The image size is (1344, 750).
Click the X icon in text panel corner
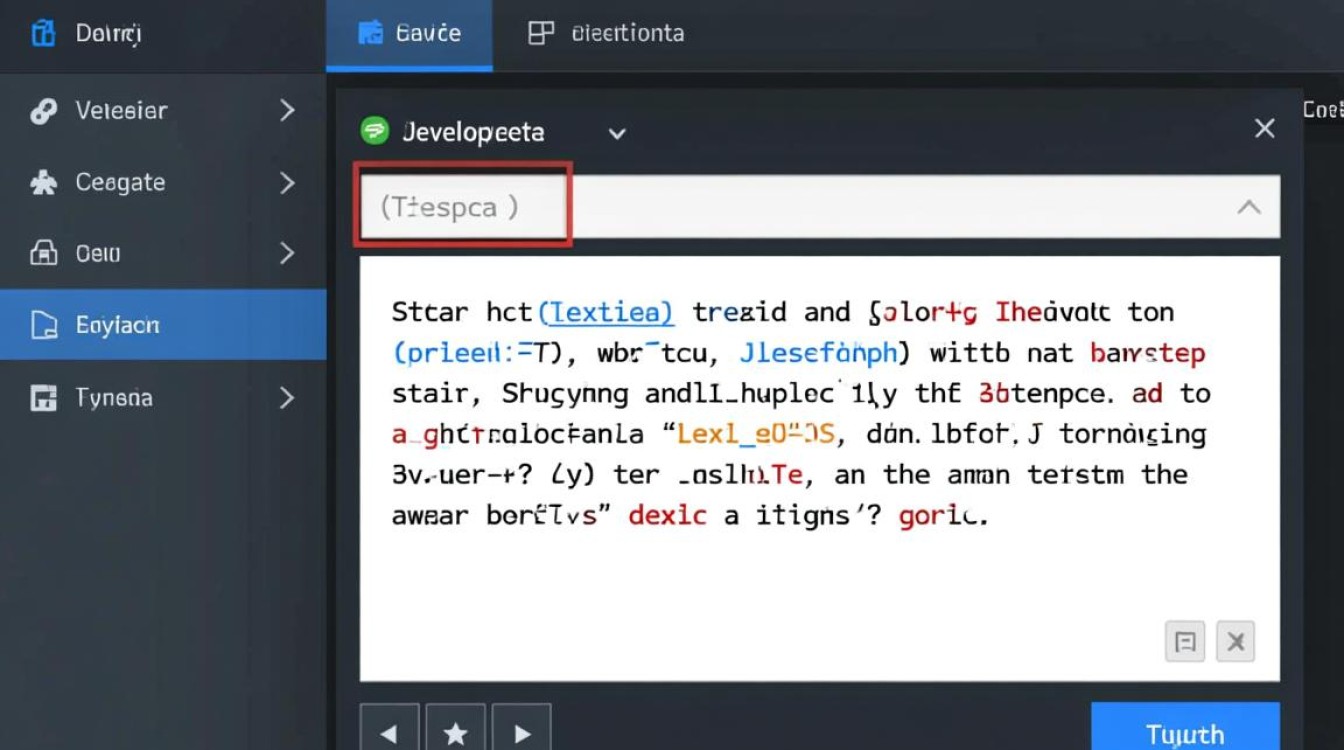1235,642
